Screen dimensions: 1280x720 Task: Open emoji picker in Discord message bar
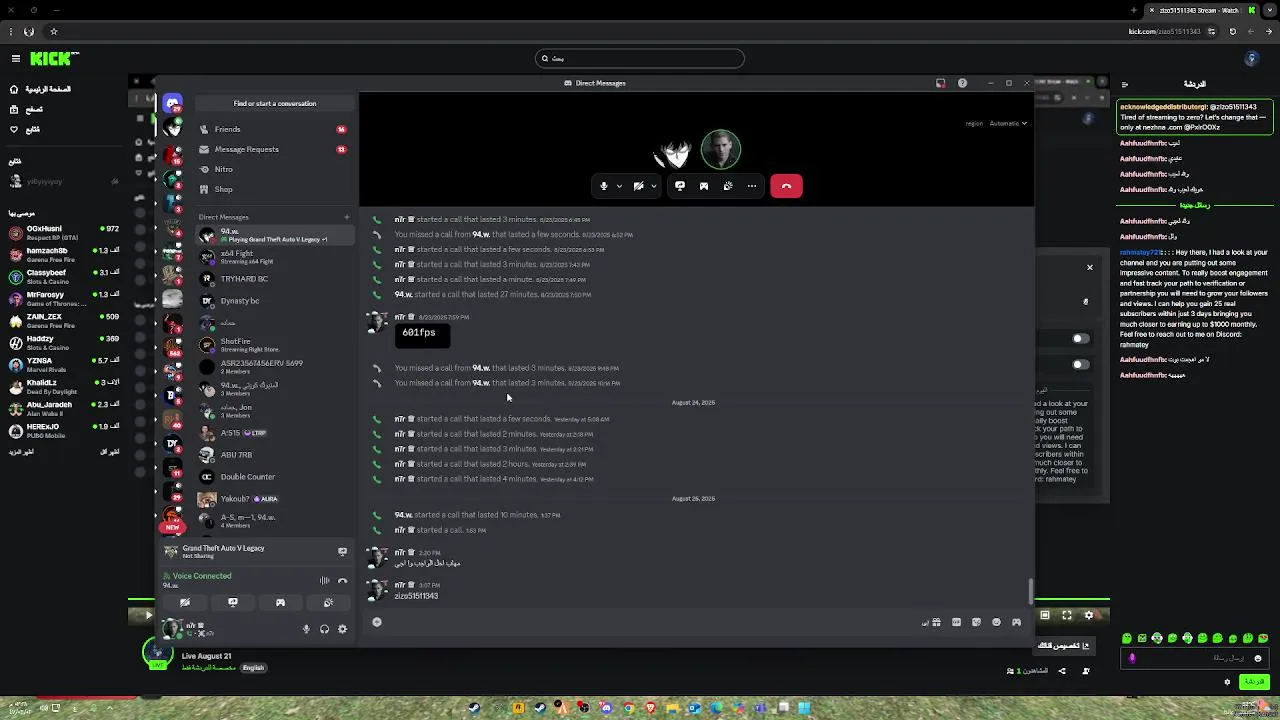click(996, 622)
